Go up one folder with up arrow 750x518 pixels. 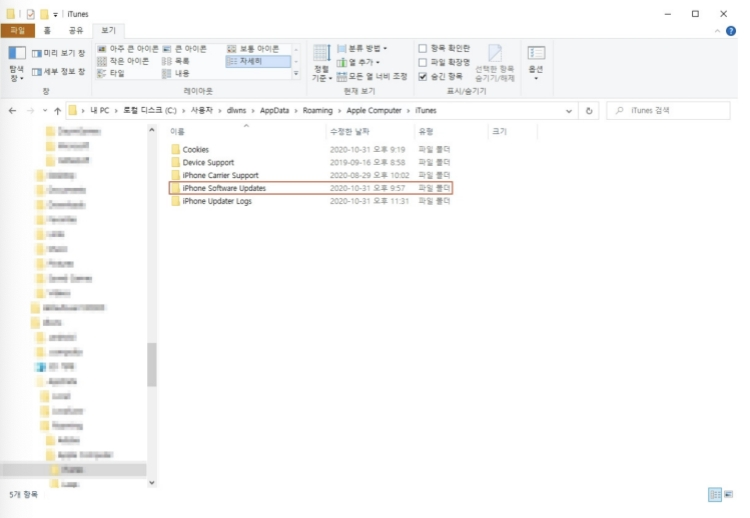tap(57, 110)
